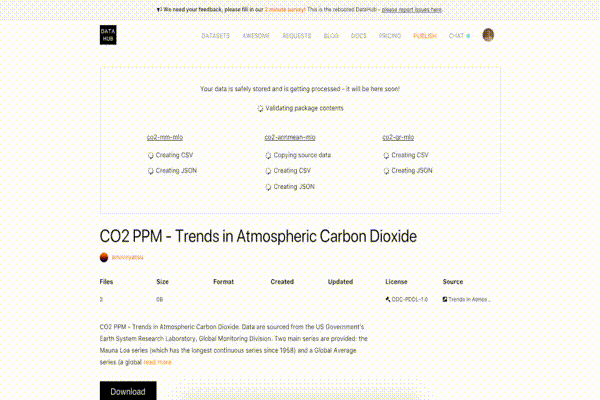The image size is (600, 400).
Task: Open the co2-annmean-mlo resource link
Action: tap(290, 137)
